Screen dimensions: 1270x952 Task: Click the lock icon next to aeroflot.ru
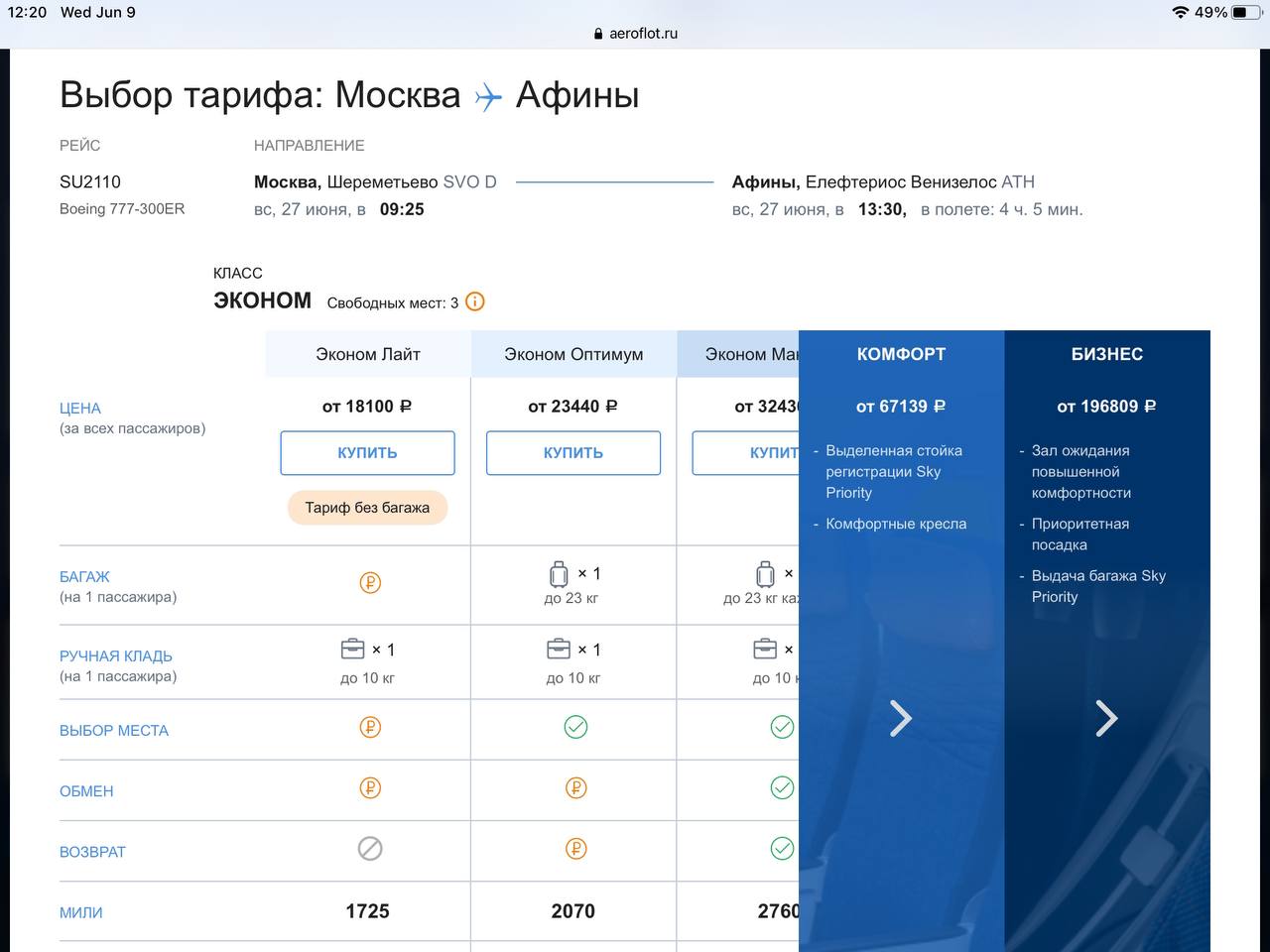(x=598, y=34)
